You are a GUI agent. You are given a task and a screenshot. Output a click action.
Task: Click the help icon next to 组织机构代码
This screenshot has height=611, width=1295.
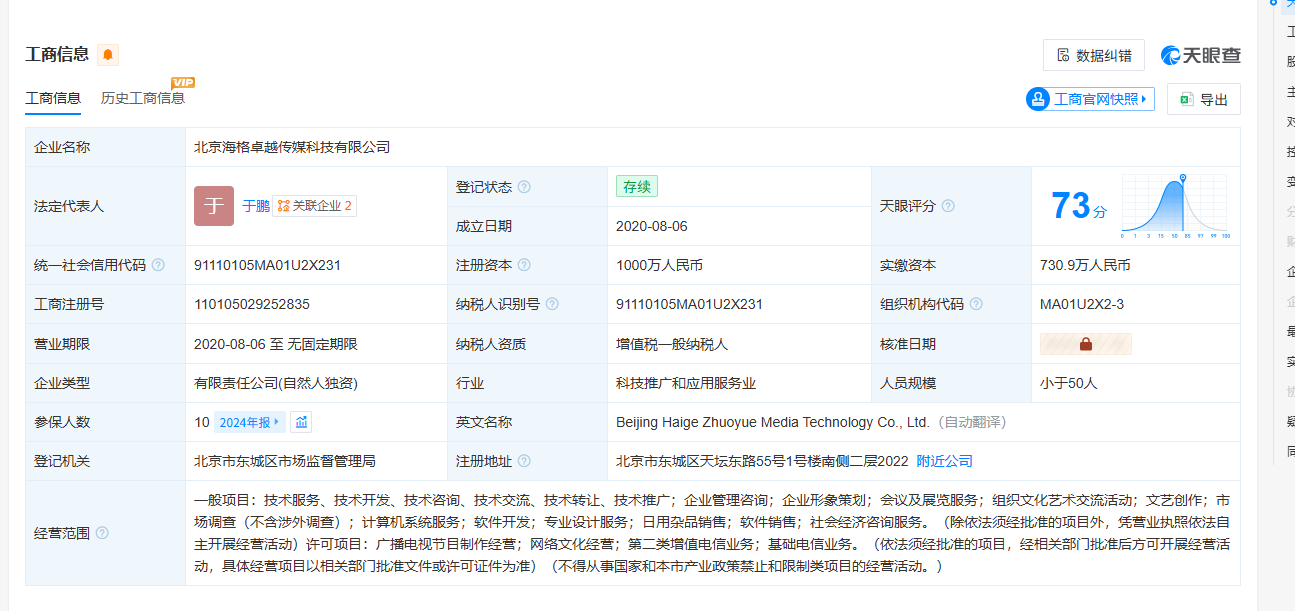tap(976, 304)
